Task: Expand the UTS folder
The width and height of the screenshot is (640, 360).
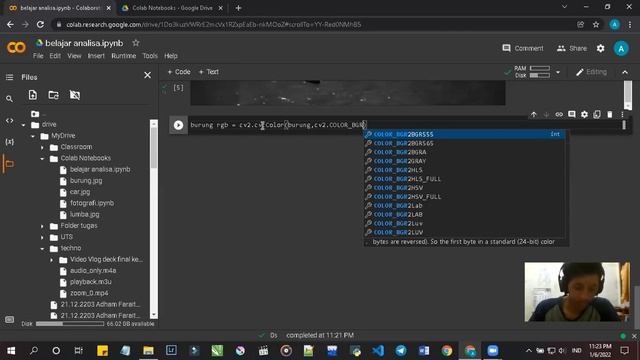Action: click(42, 237)
